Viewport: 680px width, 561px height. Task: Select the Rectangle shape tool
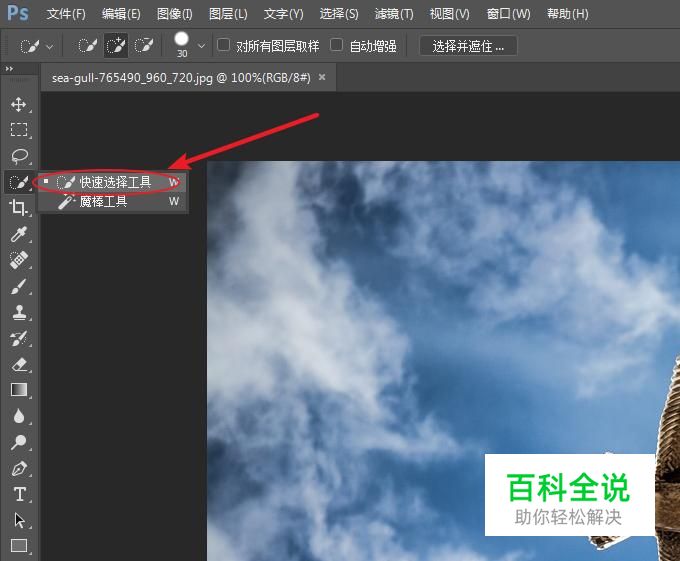(x=19, y=545)
